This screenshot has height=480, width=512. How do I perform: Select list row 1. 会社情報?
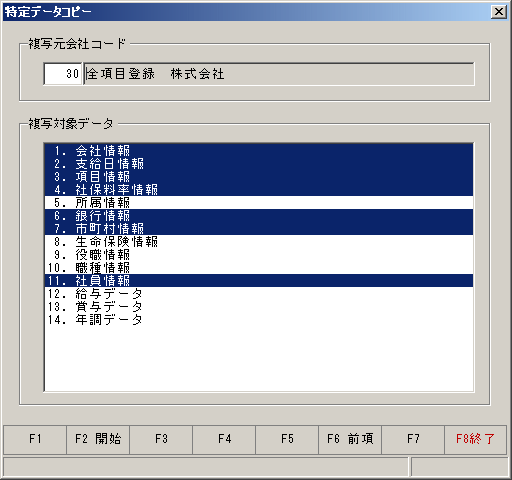259,150
